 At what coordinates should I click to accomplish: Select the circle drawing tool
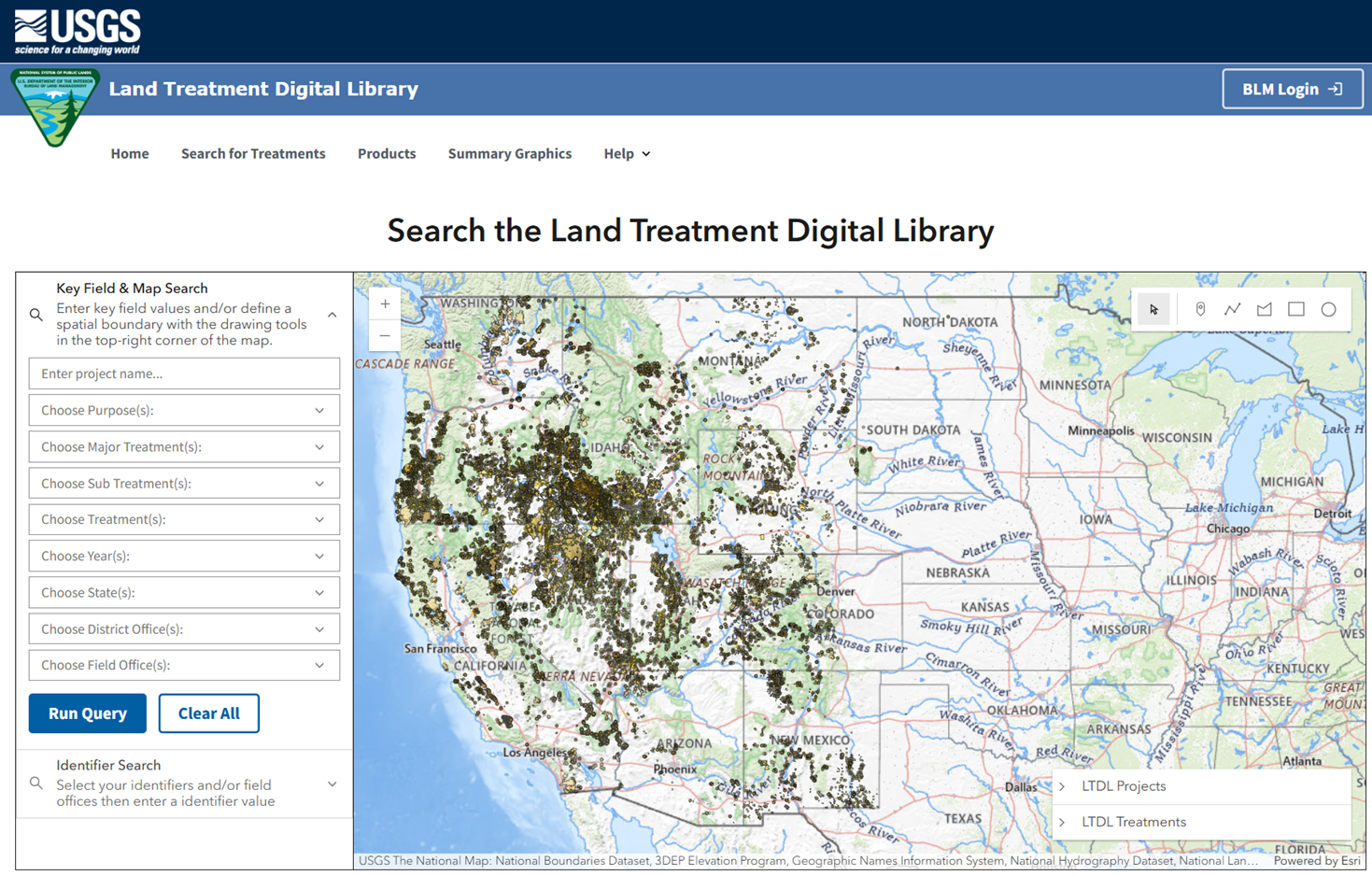pyautogui.click(x=1328, y=309)
